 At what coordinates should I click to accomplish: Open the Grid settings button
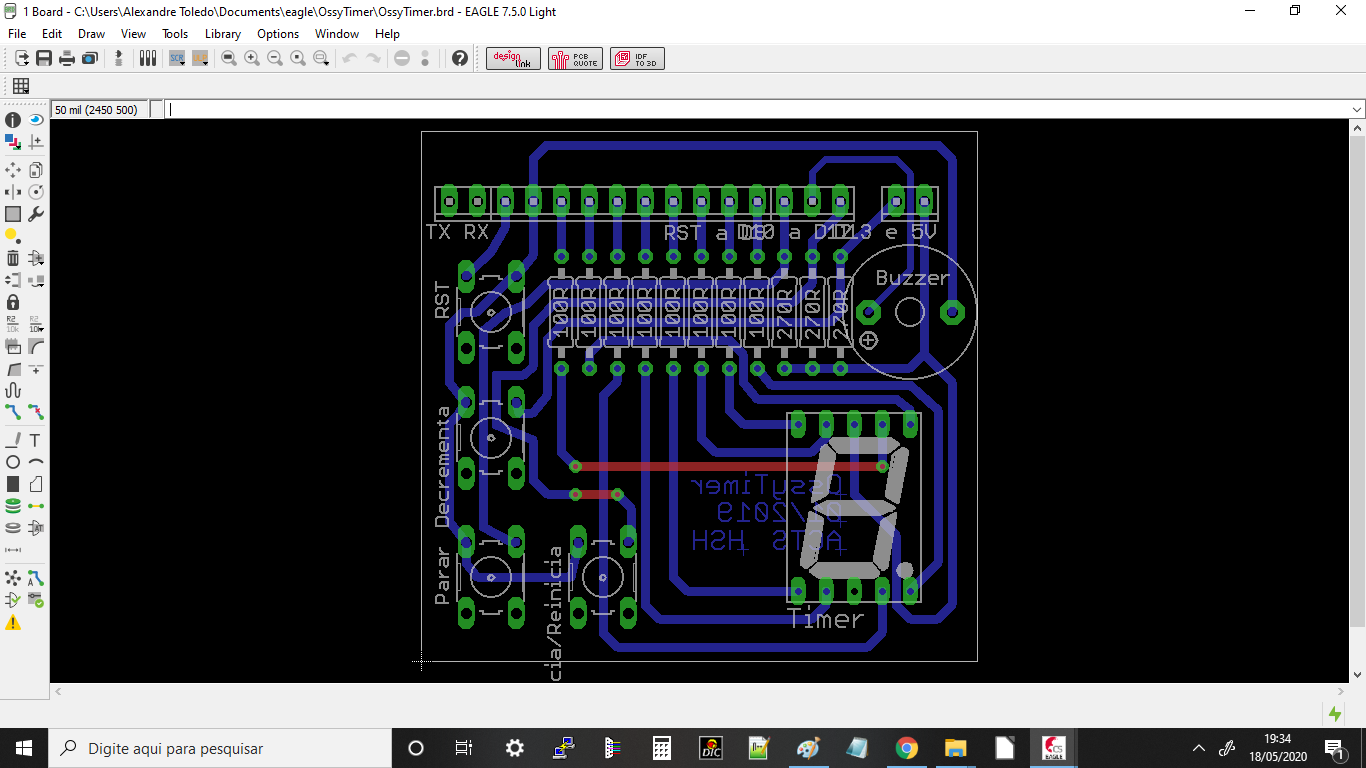(21, 86)
